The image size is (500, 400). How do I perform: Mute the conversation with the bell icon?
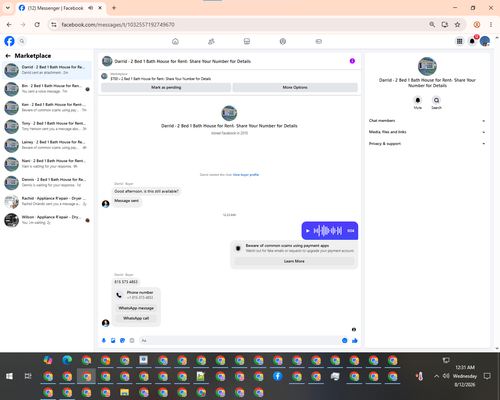(x=418, y=100)
